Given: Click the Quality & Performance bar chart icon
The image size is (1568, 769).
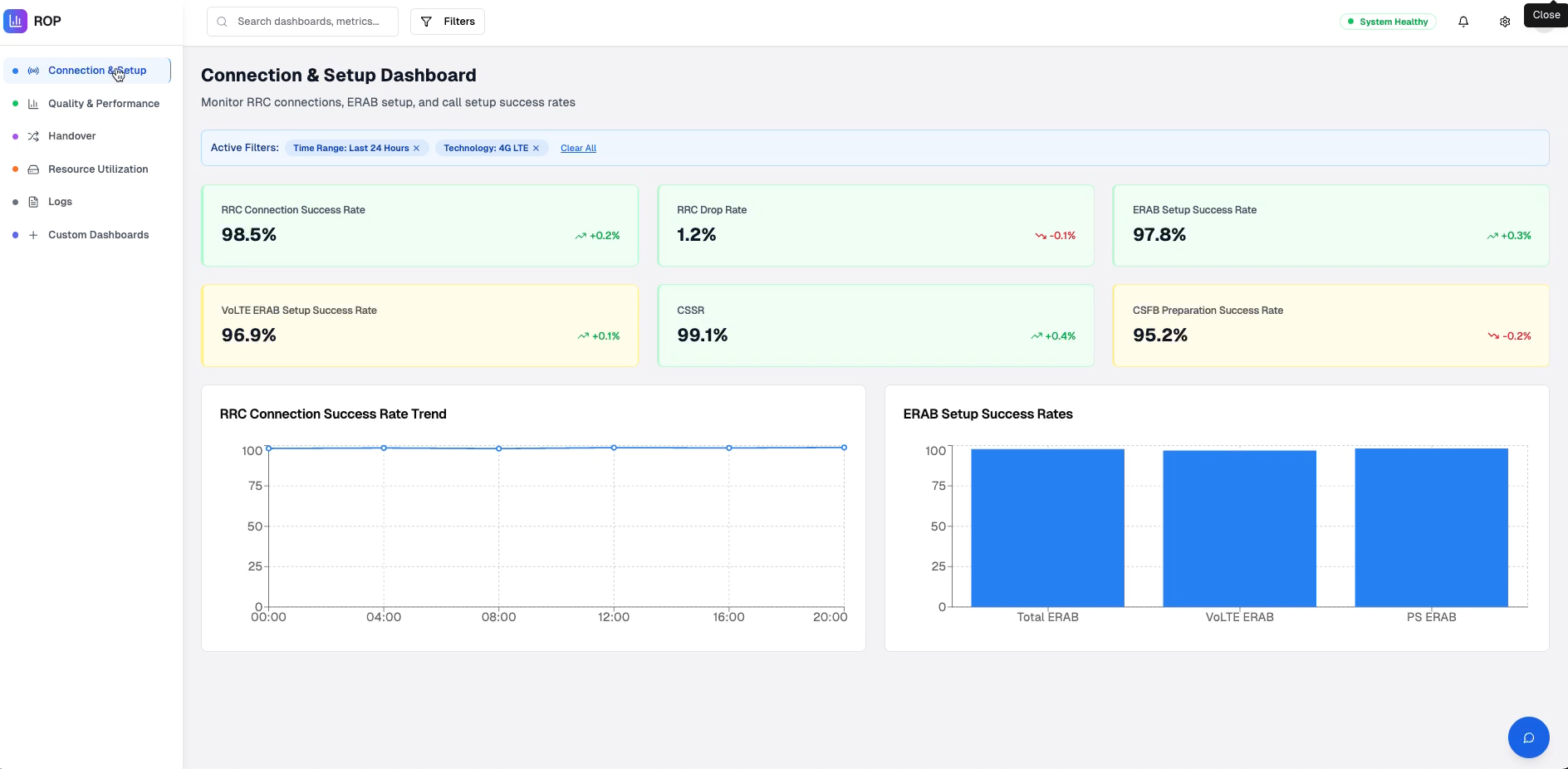Looking at the screenshot, I should click(x=33, y=104).
